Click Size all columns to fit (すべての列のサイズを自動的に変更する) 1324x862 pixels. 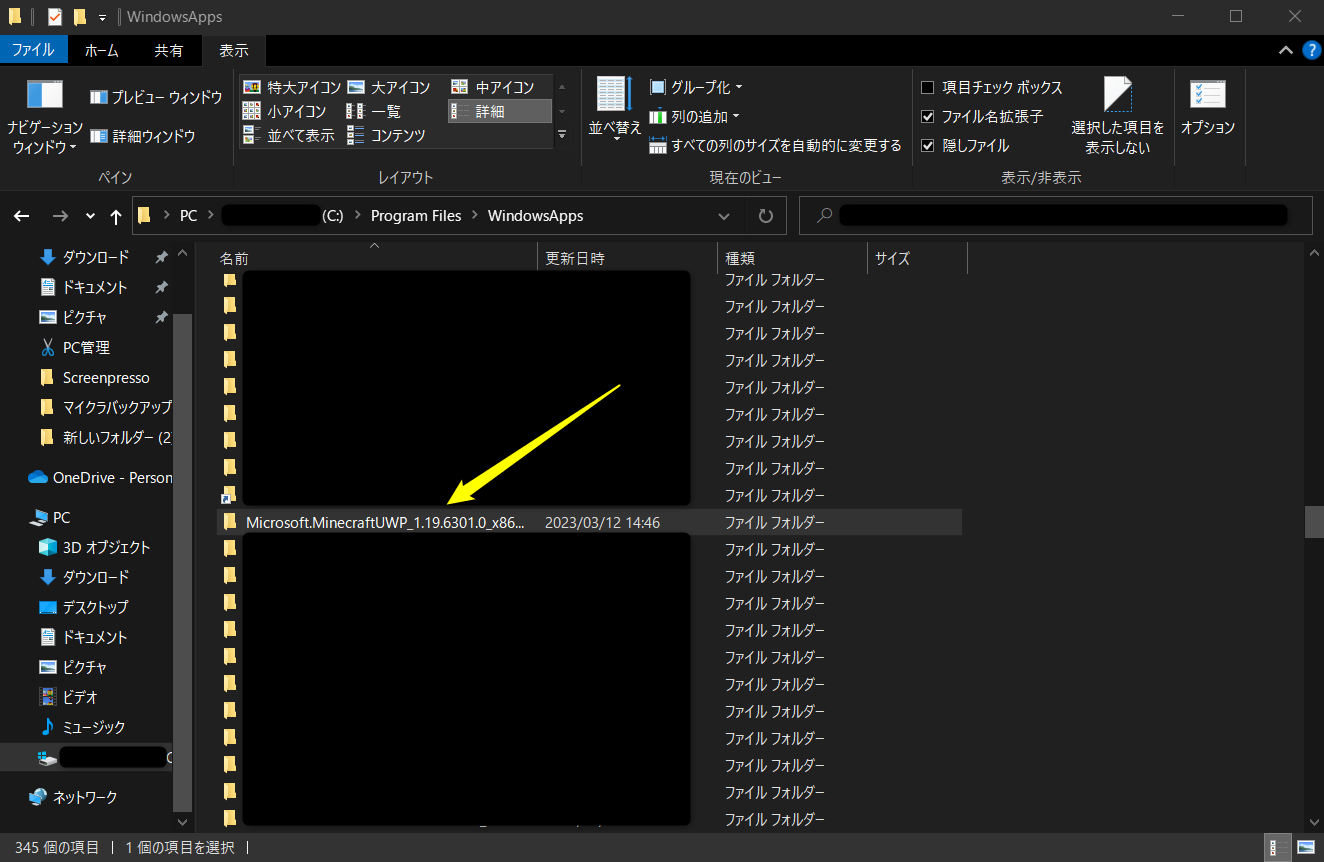776,145
